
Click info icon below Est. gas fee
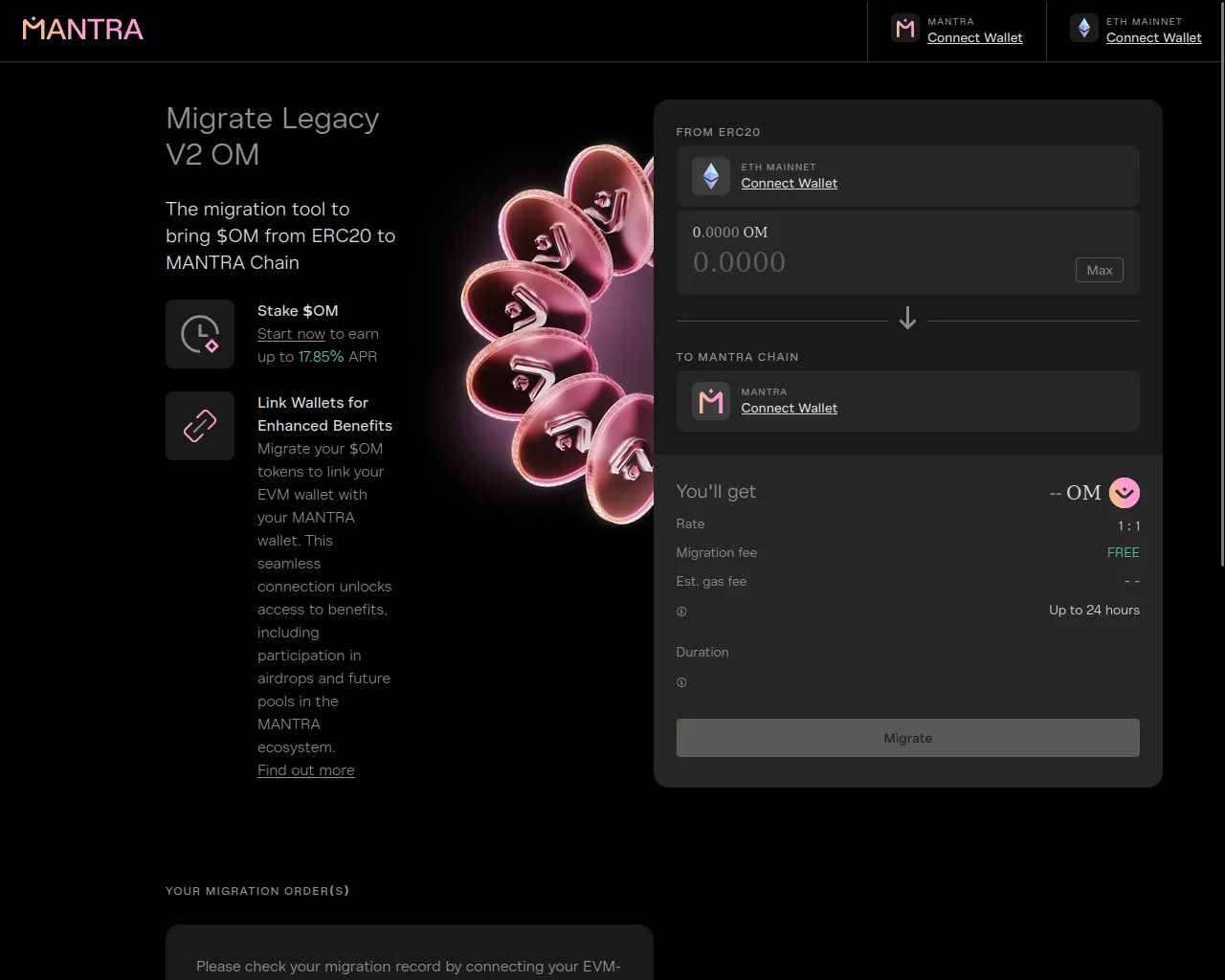coord(681,612)
